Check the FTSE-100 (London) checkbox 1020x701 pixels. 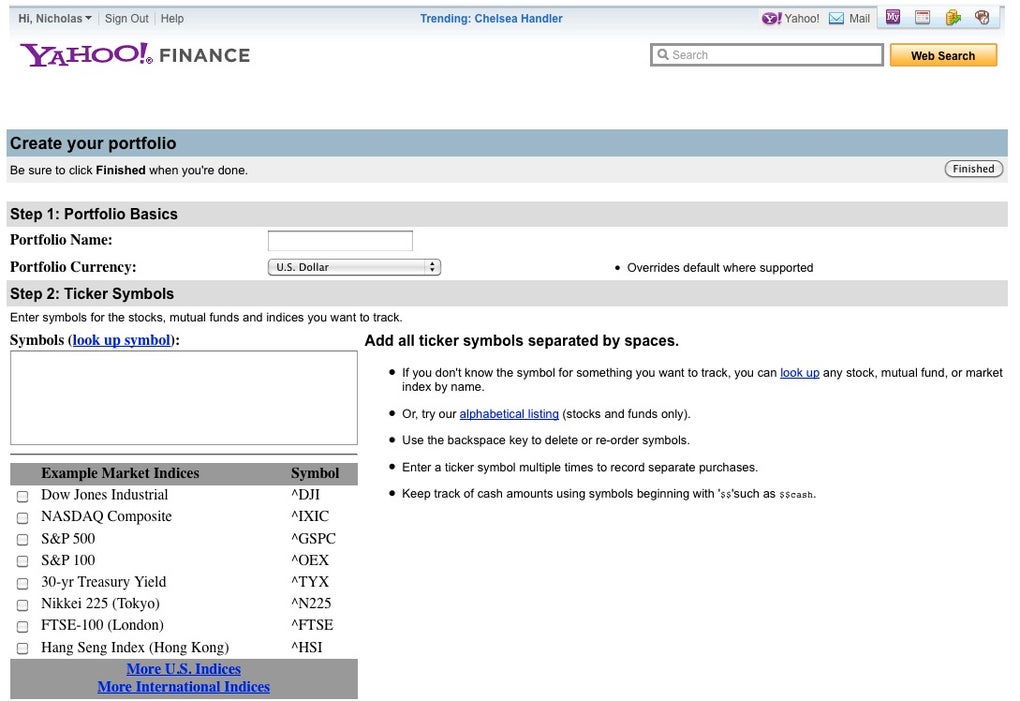pos(23,627)
